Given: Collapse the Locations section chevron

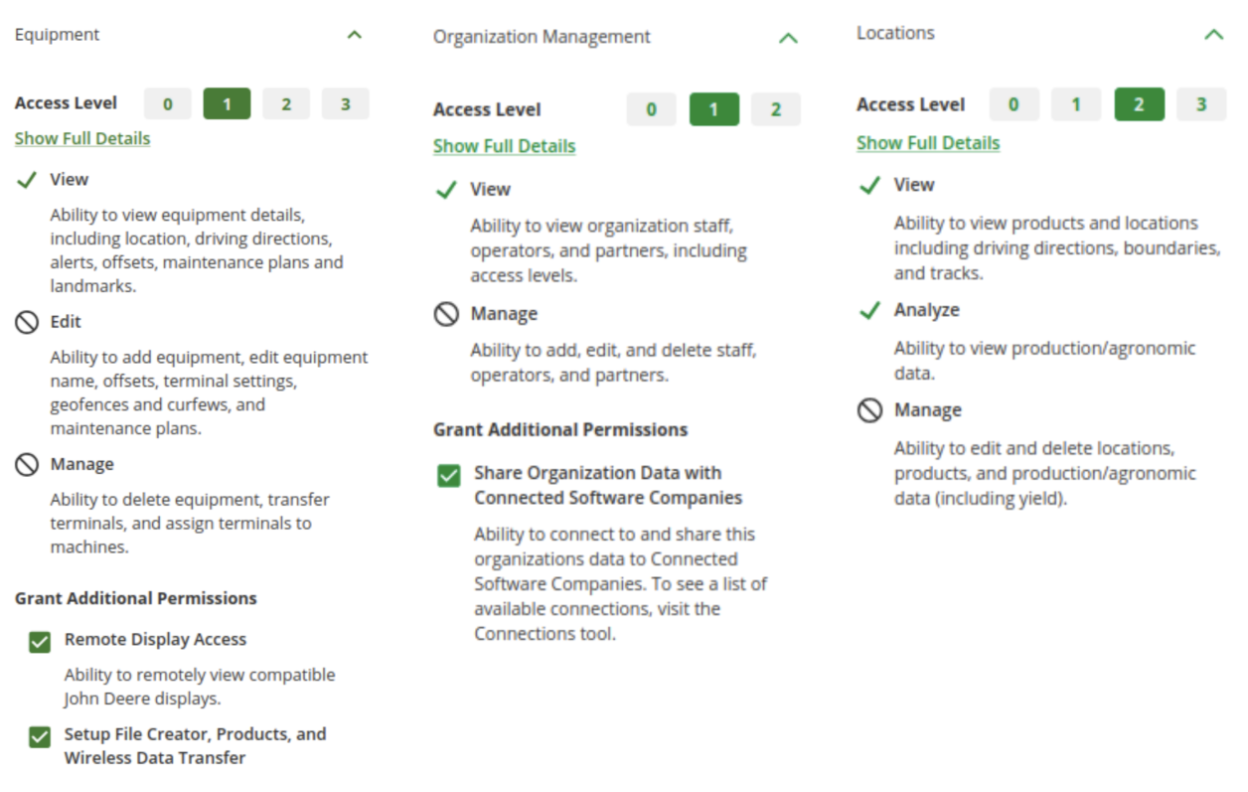Looking at the screenshot, I should tap(1213, 34).
